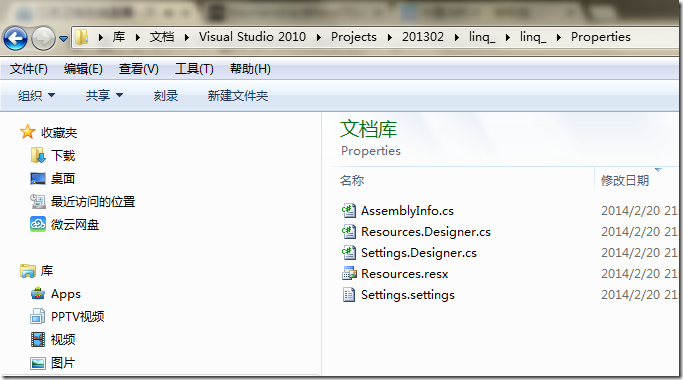The width and height of the screenshot is (683, 380).
Task: Open 下载 in favorites
Action: click(x=63, y=156)
